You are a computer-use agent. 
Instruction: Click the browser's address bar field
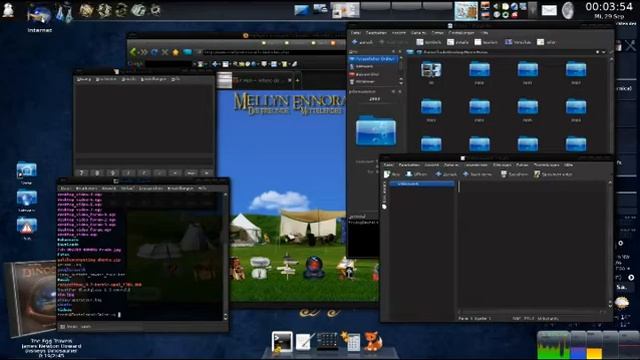(x=273, y=52)
